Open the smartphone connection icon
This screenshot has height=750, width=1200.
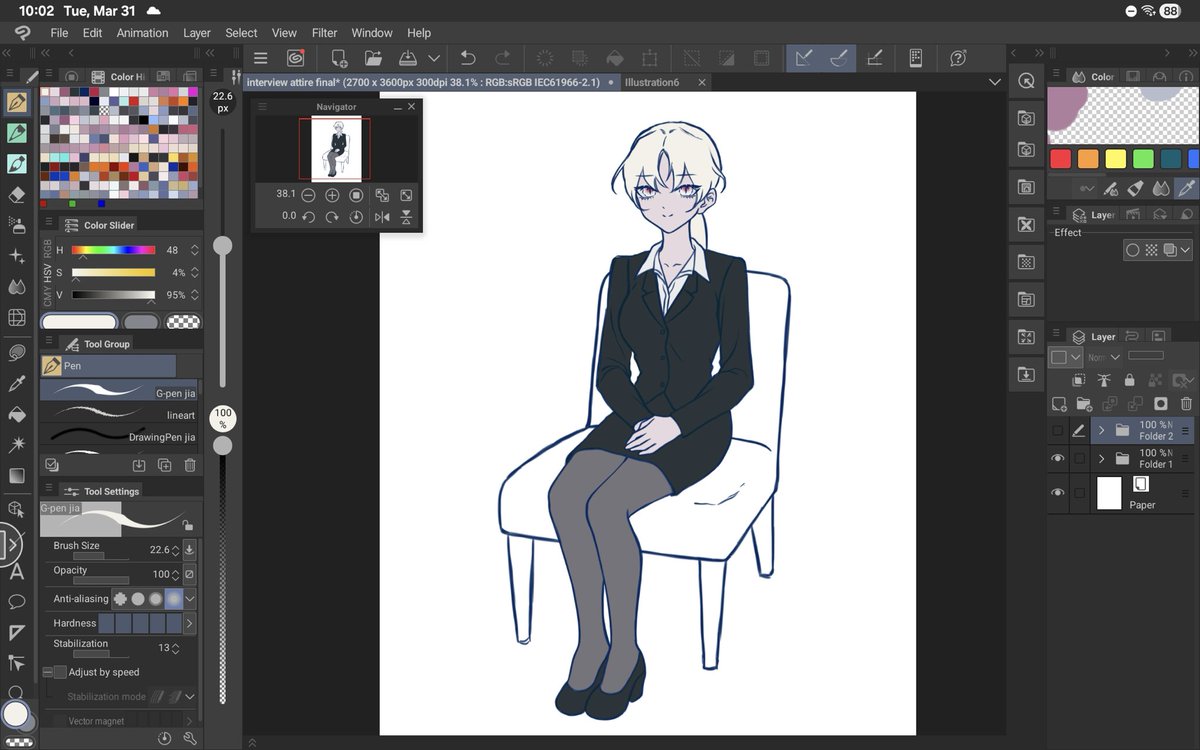pos(915,58)
